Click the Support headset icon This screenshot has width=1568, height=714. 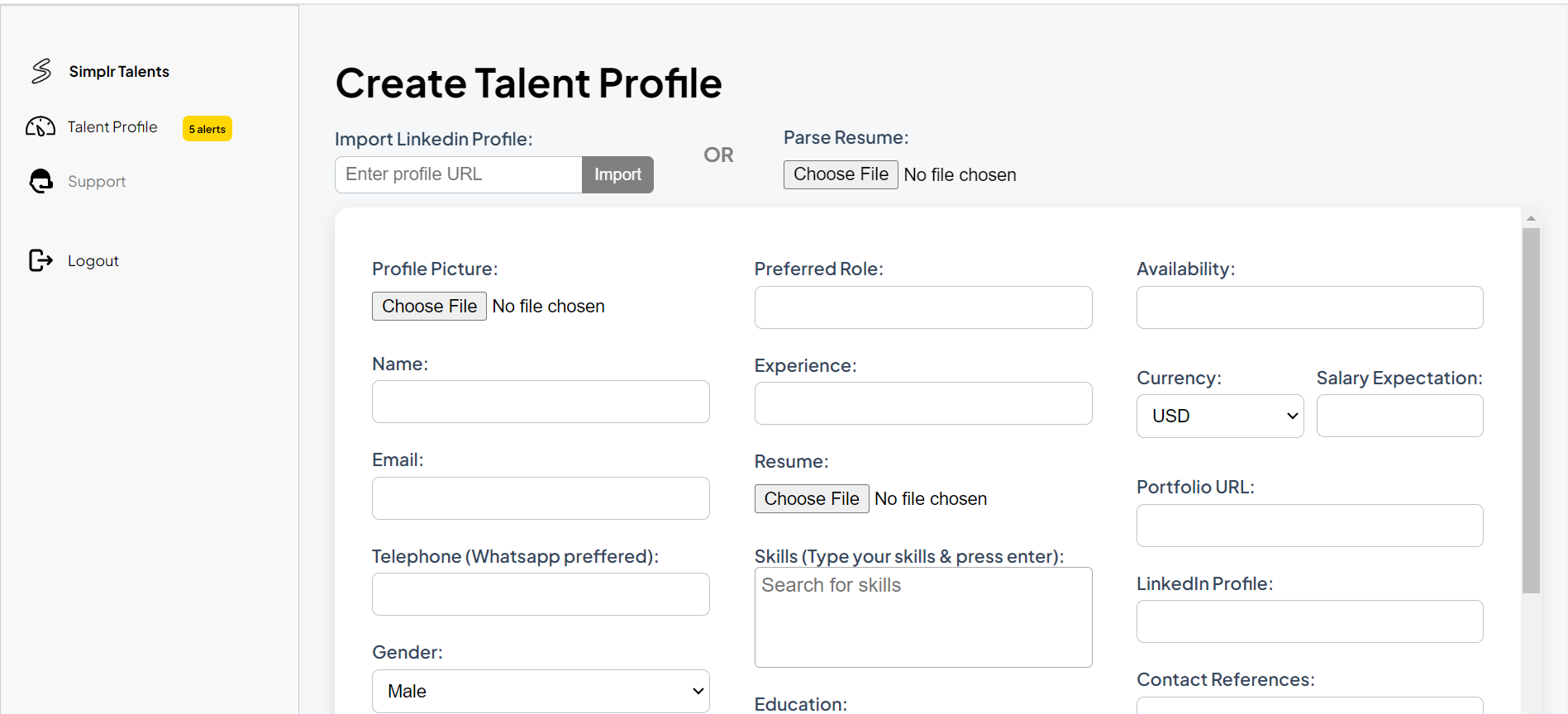point(41,181)
